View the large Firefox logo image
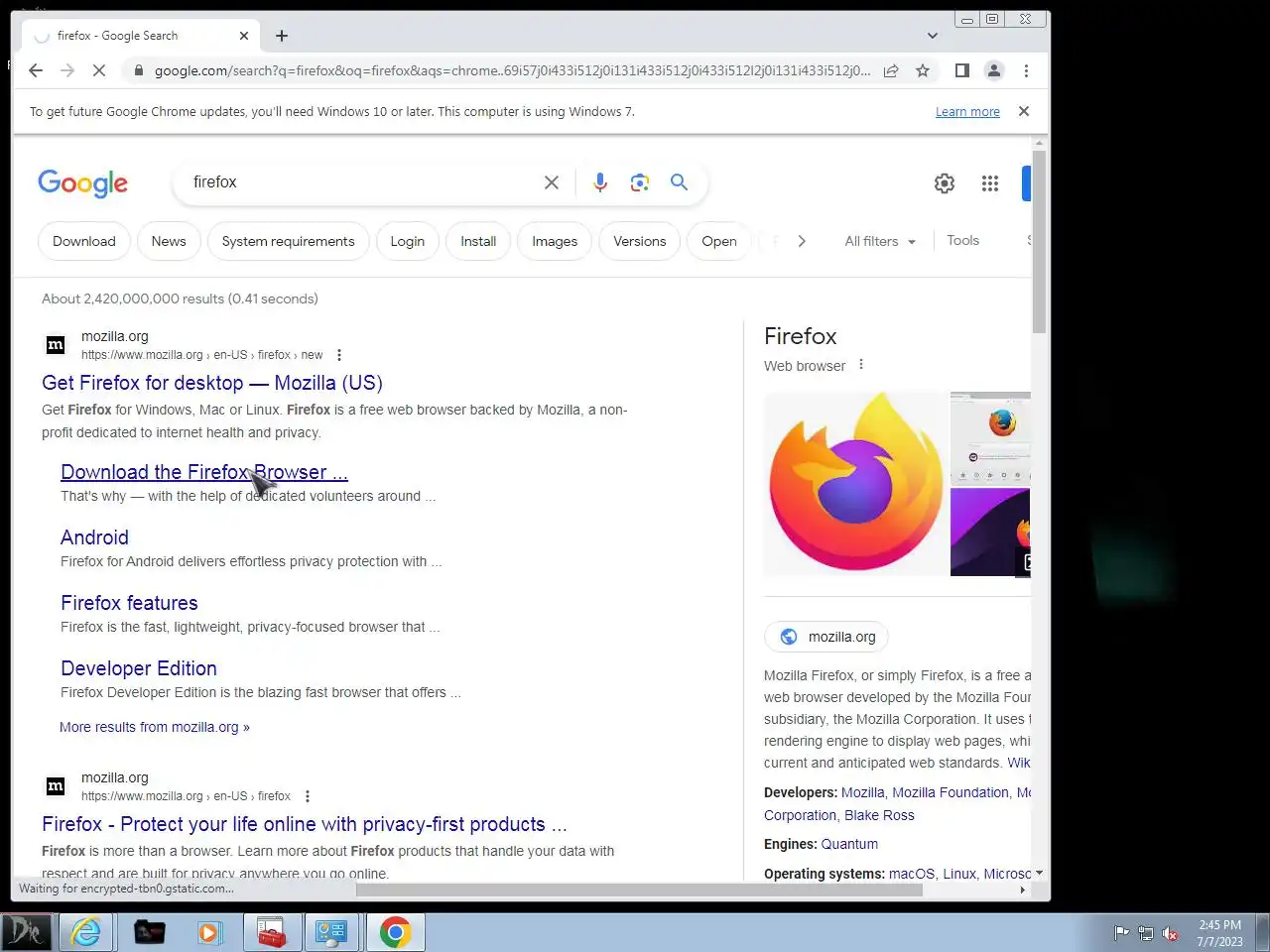The width and height of the screenshot is (1270, 952). click(x=855, y=484)
